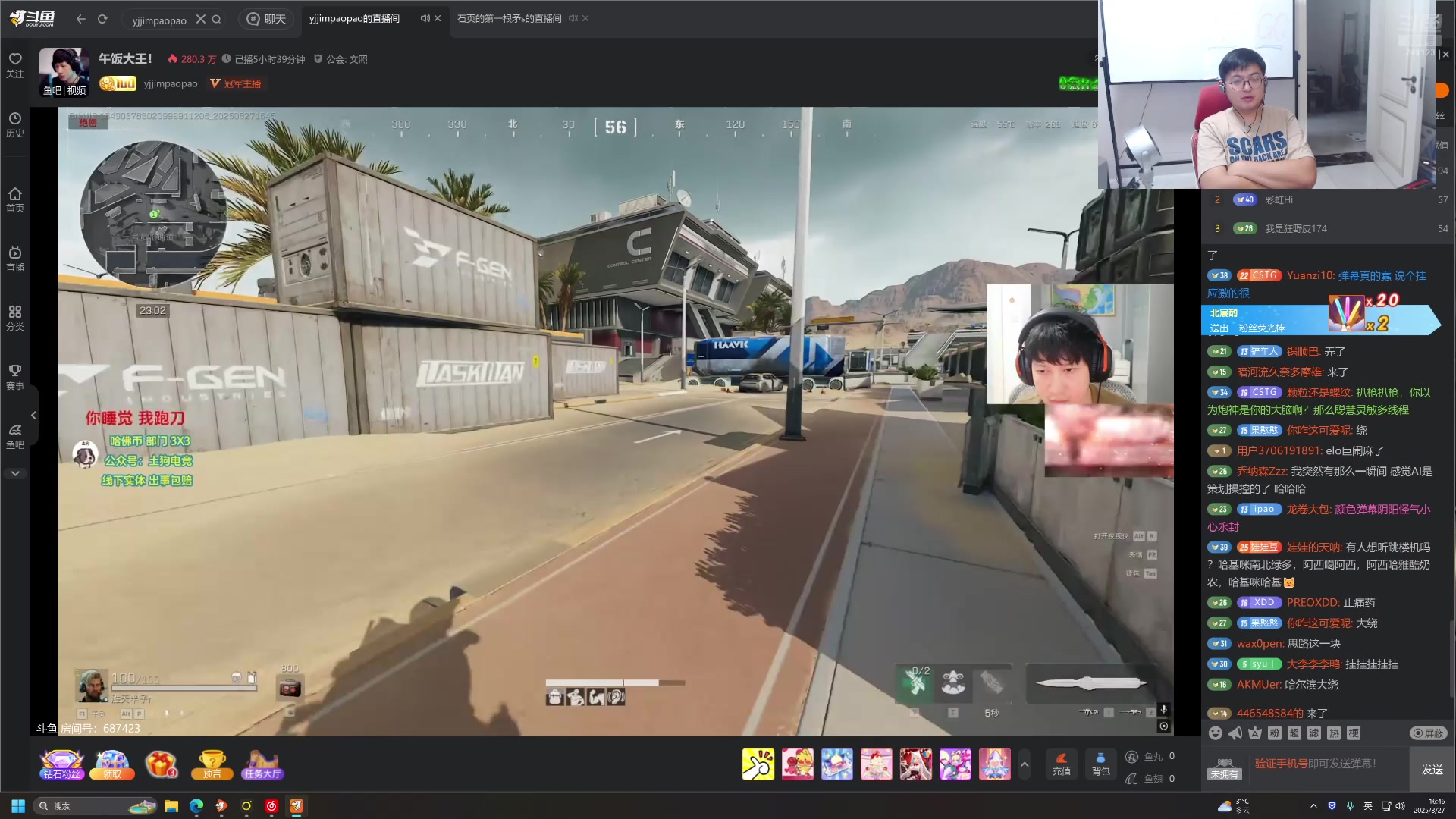Expand the gift list with up arrow
This screenshot has width=1456, height=819.
click(x=1025, y=764)
